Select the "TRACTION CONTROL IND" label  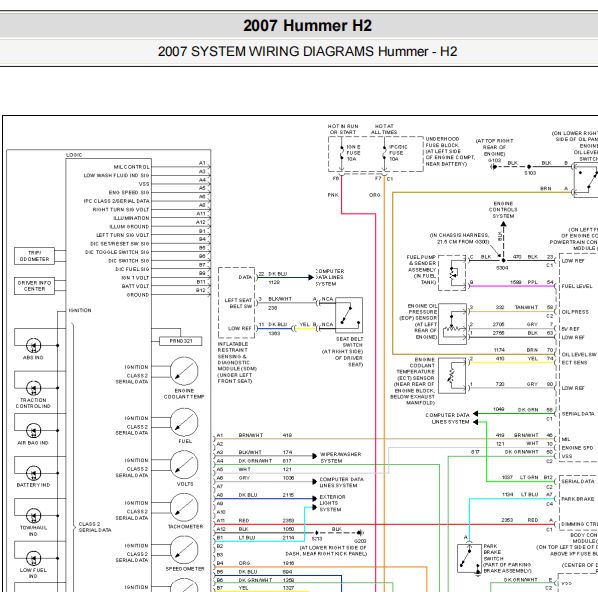coord(33,403)
